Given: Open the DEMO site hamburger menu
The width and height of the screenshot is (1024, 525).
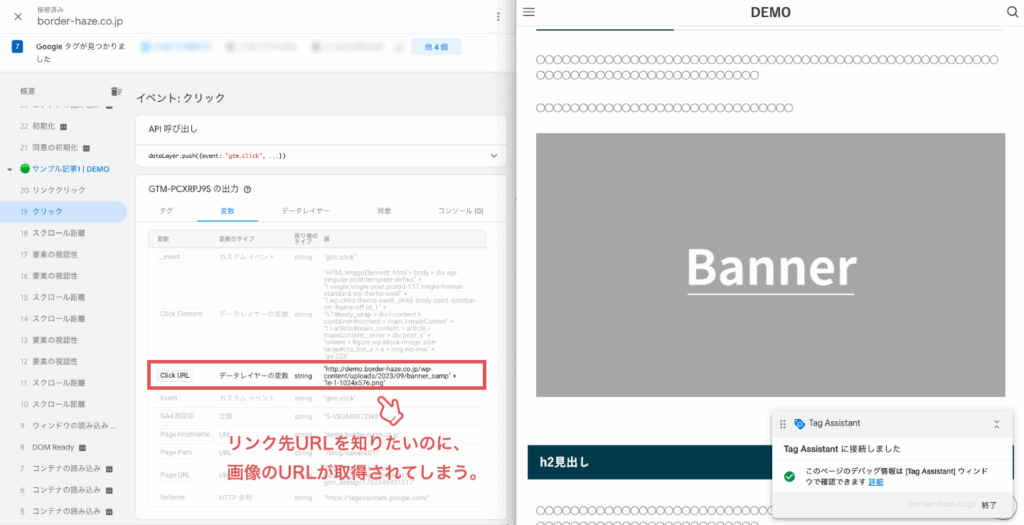Looking at the screenshot, I should (x=529, y=12).
